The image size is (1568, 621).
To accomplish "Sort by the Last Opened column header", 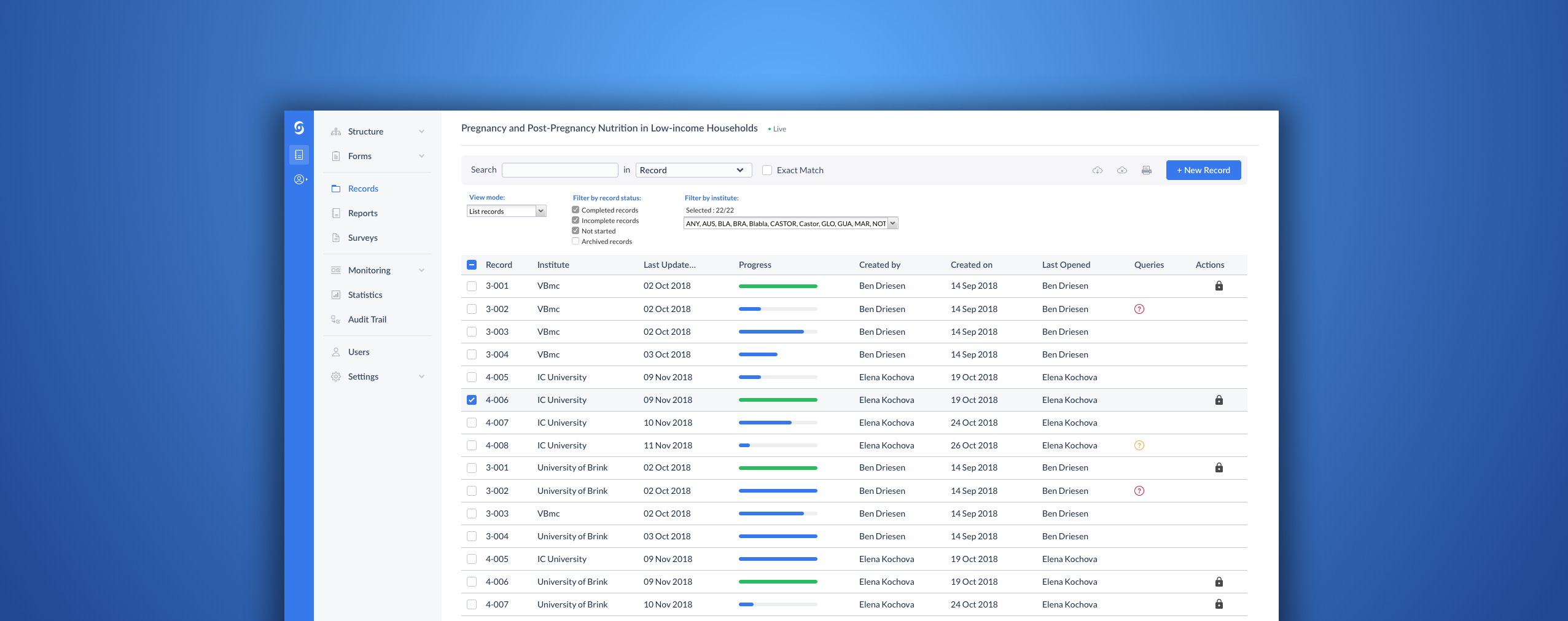I will 1066,265.
